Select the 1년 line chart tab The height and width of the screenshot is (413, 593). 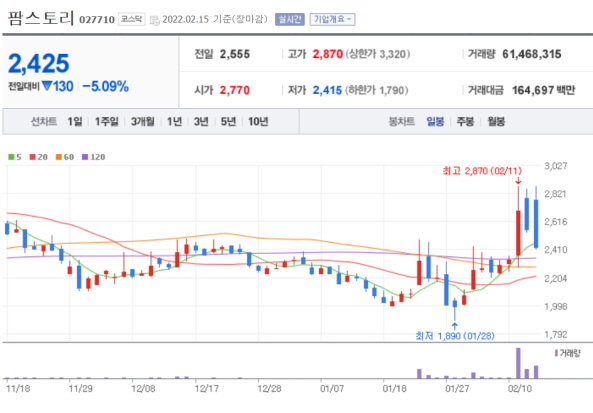pos(174,121)
